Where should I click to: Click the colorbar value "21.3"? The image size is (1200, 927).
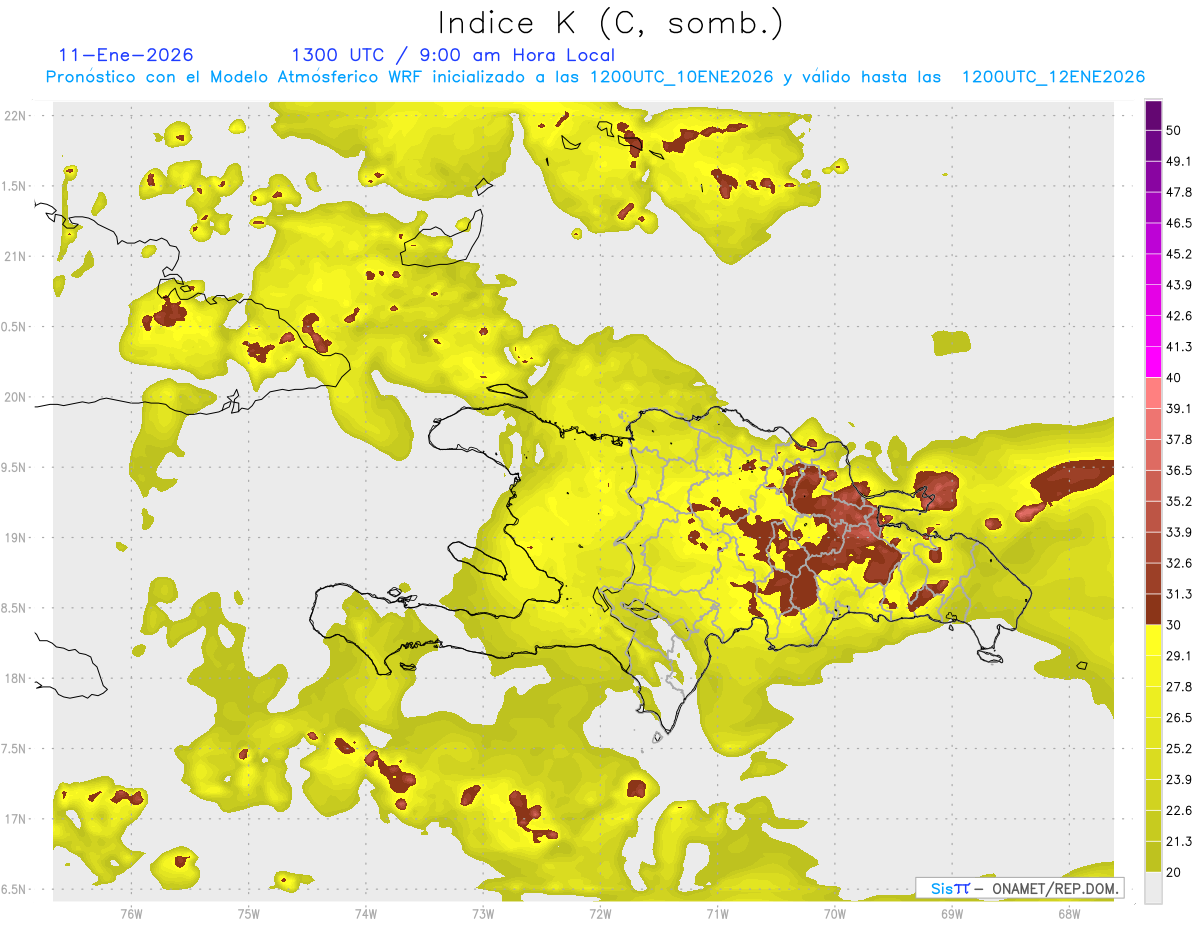tap(1179, 842)
